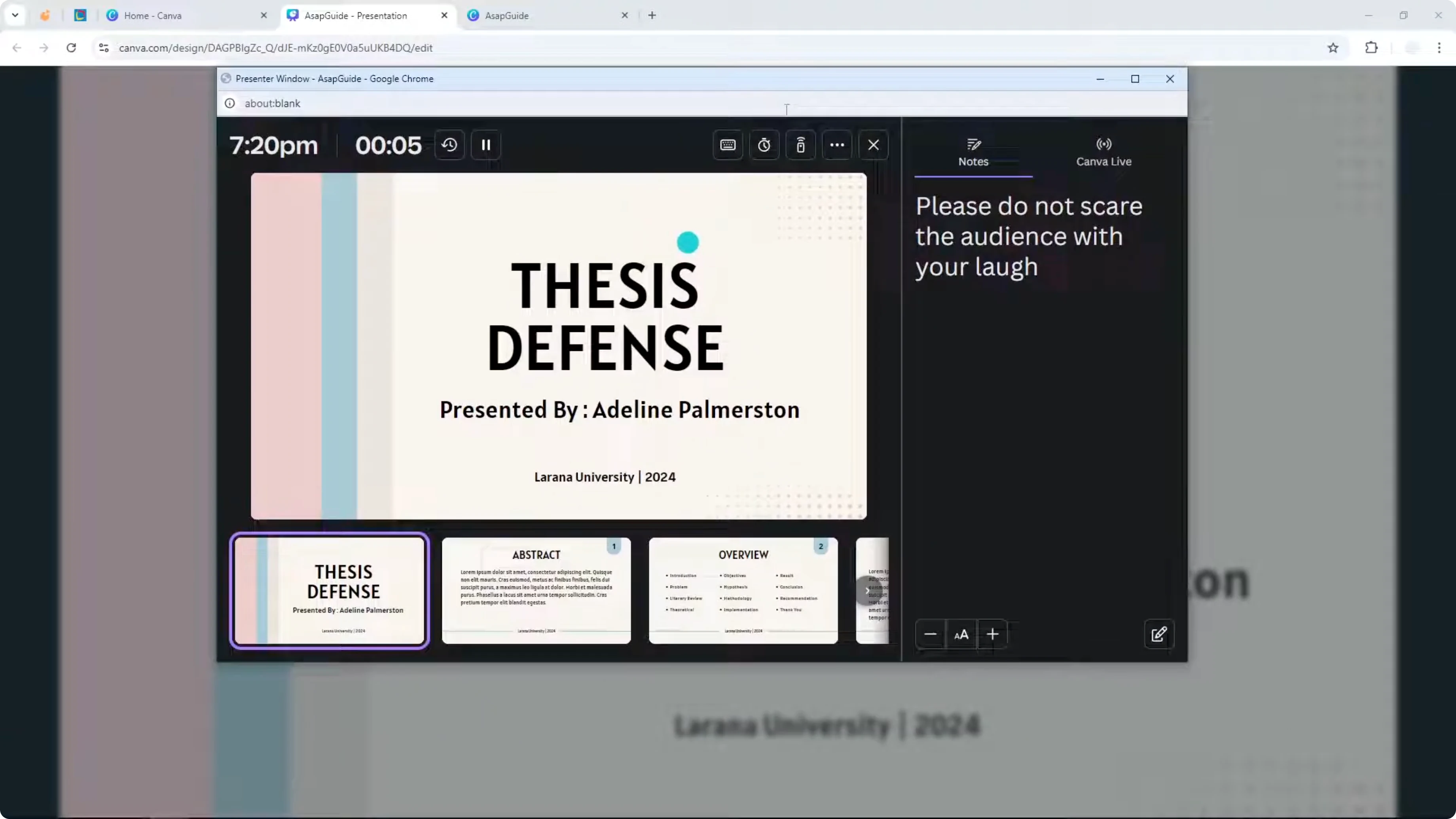
Task: Minimize the Presenter Window
Action: click(x=1100, y=79)
